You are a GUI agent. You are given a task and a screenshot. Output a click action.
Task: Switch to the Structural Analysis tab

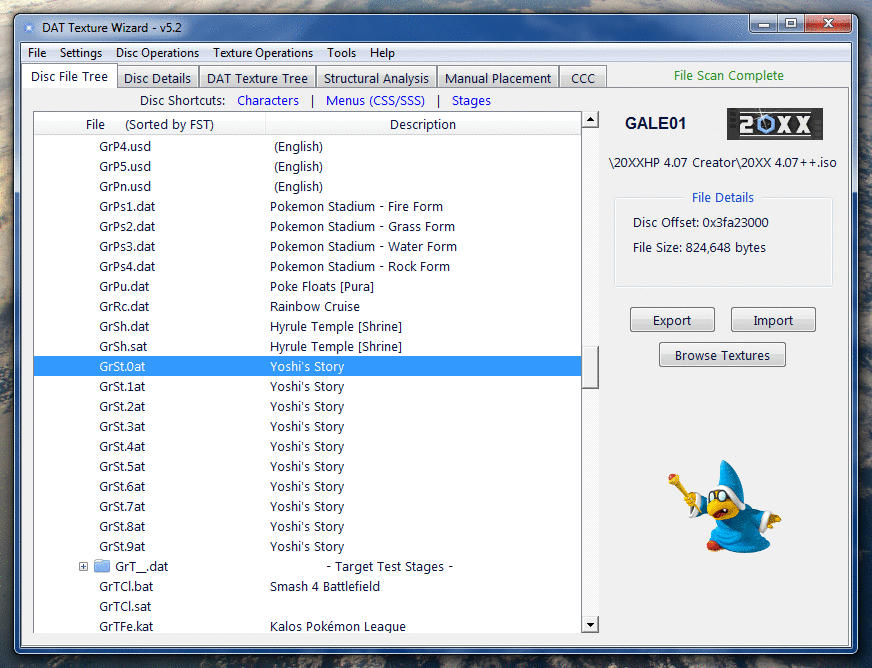click(376, 78)
